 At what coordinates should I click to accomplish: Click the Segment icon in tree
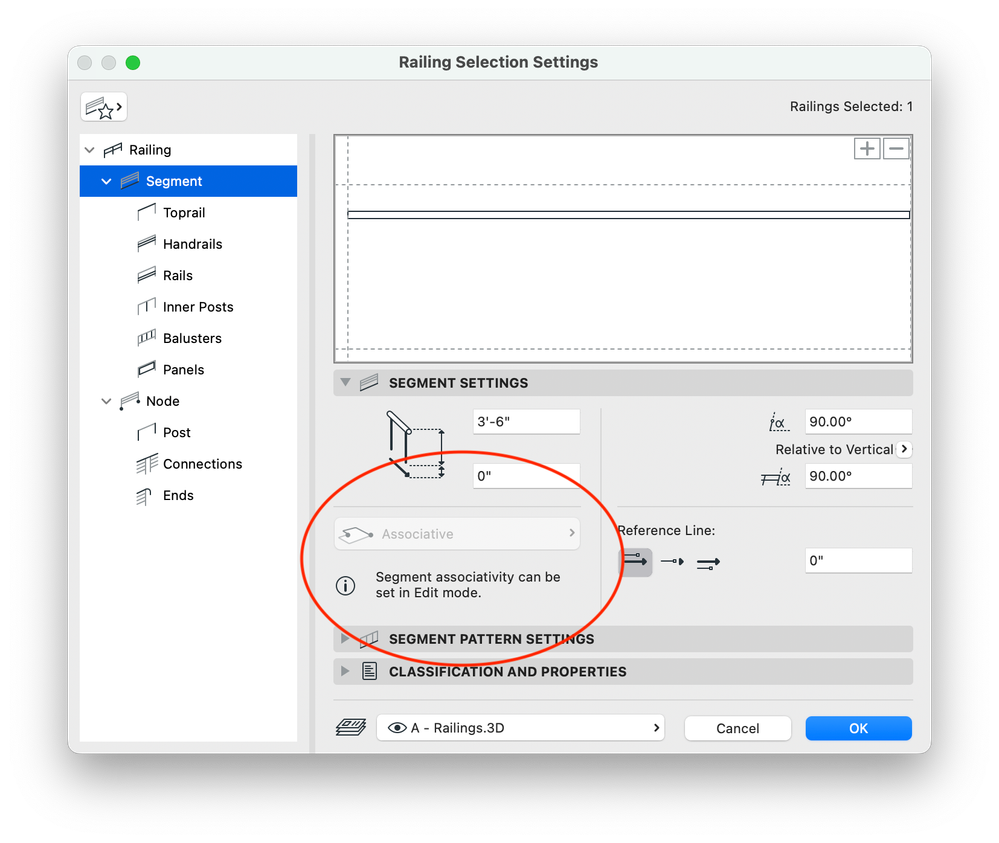click(x=130, y=181)
